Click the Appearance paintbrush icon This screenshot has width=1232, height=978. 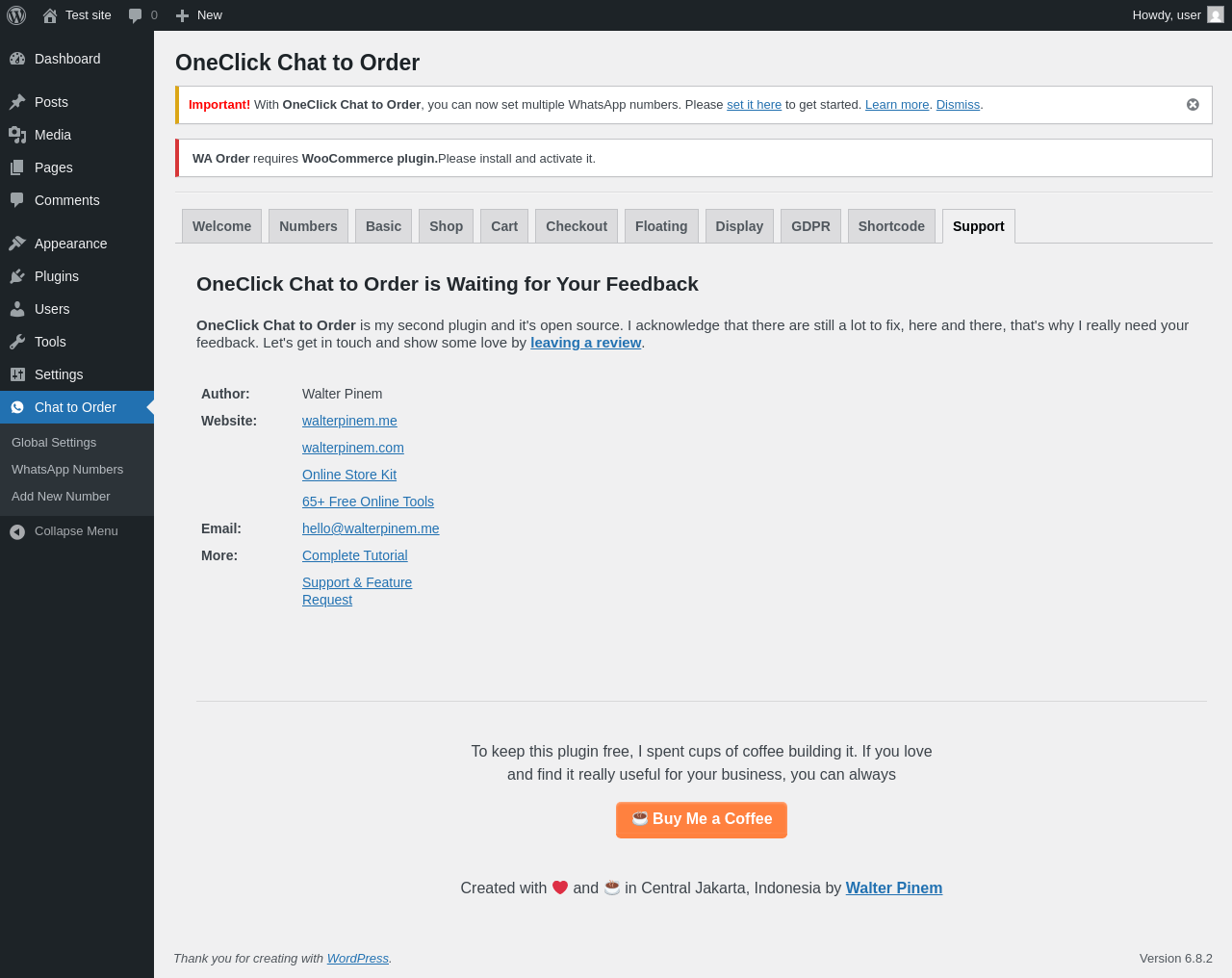pos(17,244)
